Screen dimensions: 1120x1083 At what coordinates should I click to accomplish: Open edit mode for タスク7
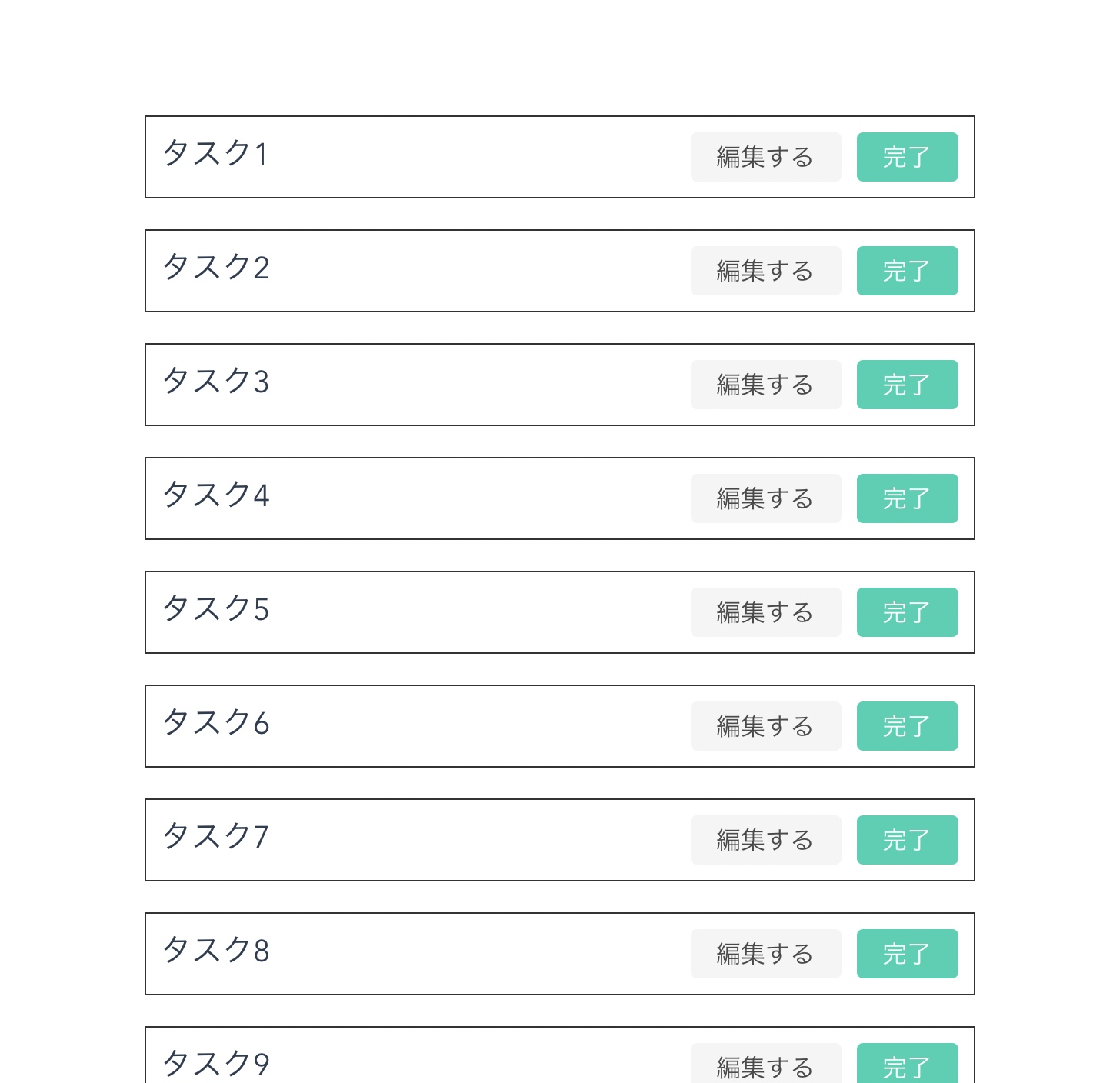(x=765, y=840)
